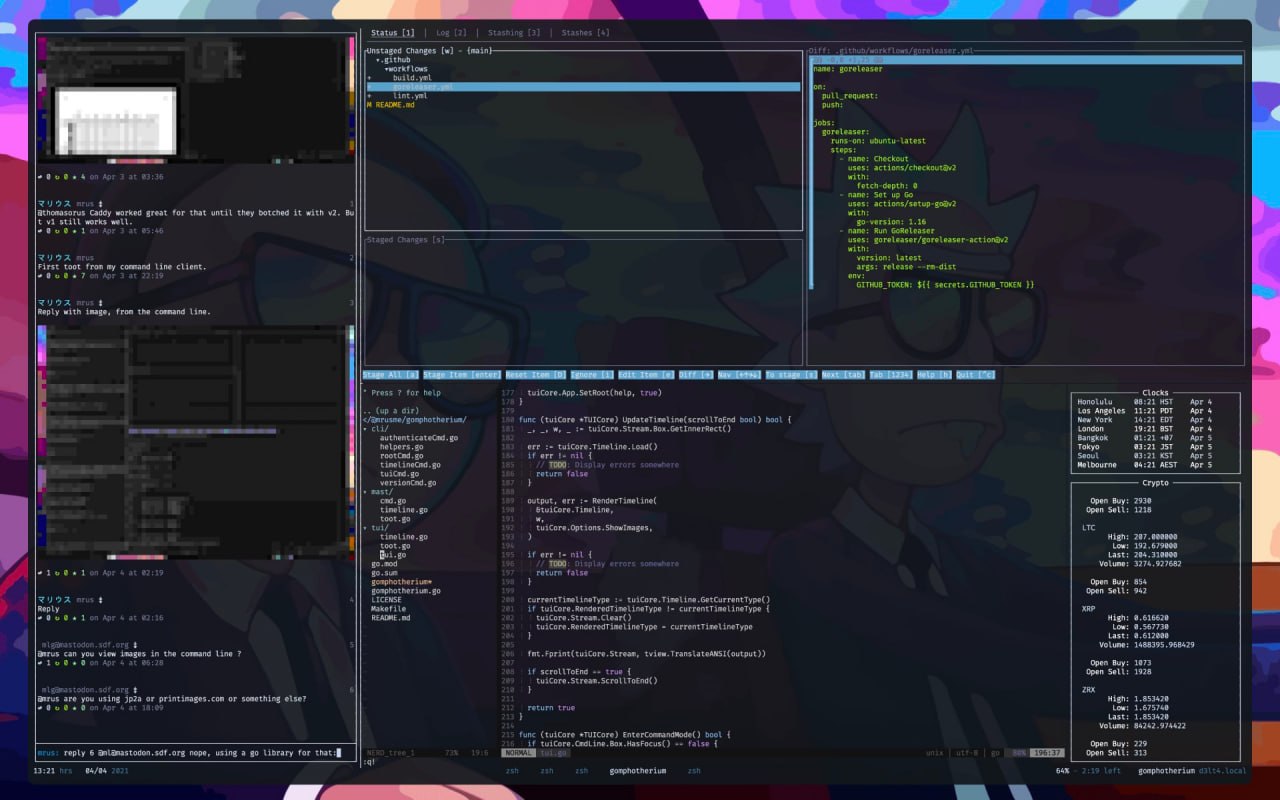Screen dimensions: 1280x800
Task: Click the NORMAL mode indicator in vim statusline
Action: pyautogui.click(x=518, y=752)
